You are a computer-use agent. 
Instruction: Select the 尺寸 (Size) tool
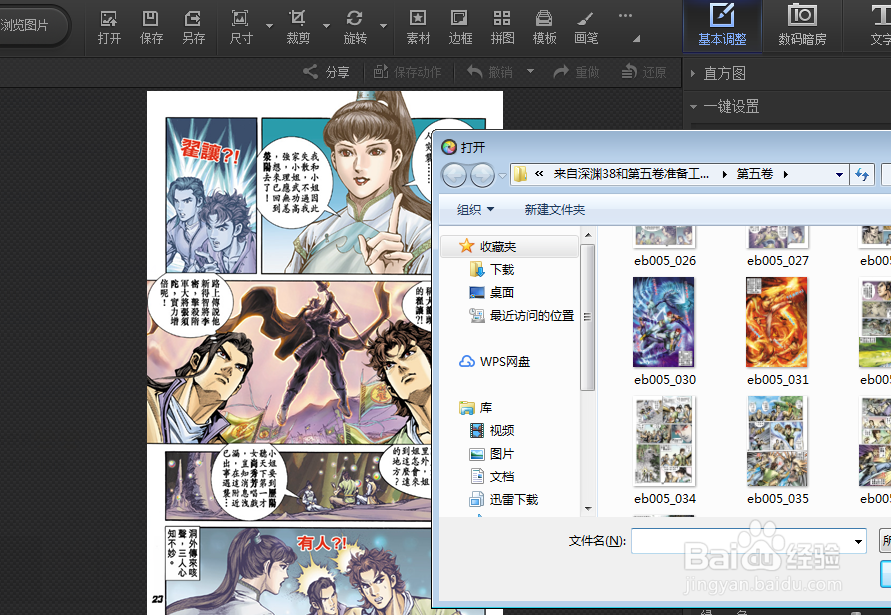pos(241,27)
